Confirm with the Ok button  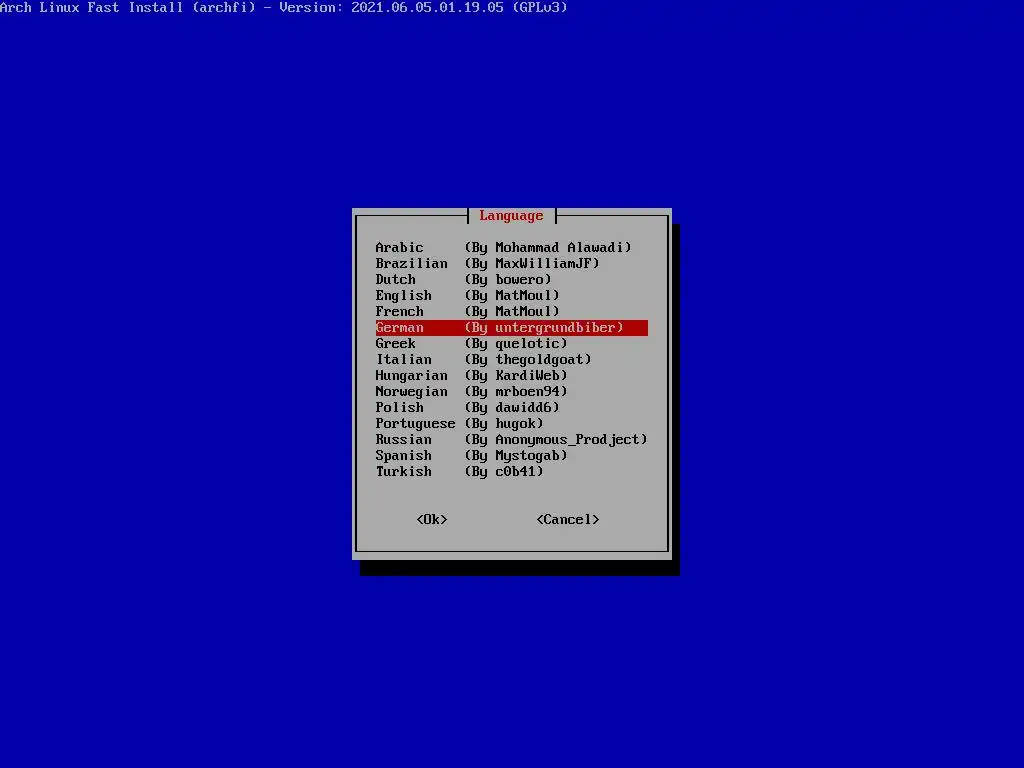tap(432, 519)
